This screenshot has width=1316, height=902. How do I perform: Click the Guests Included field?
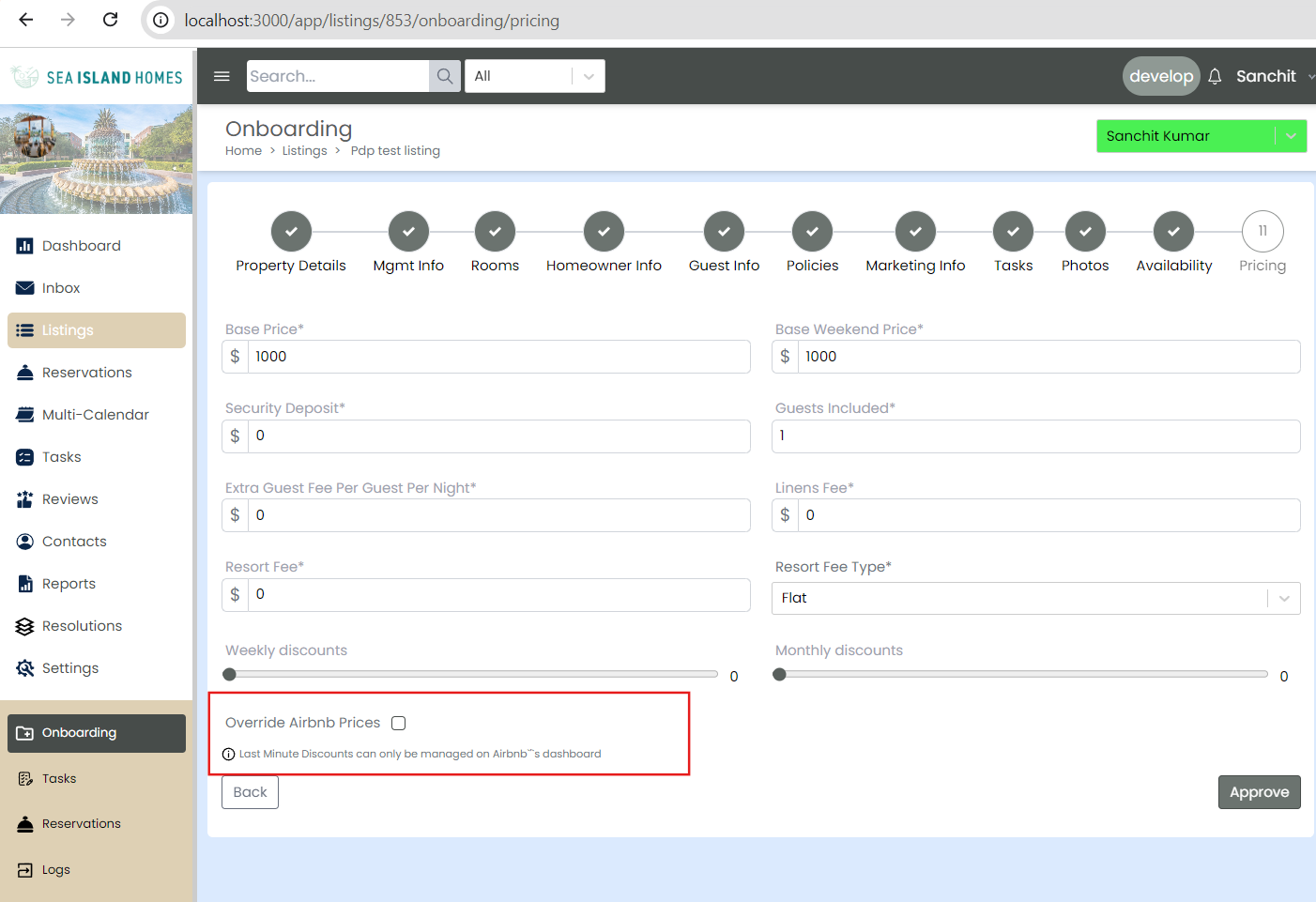(1036, 436)
